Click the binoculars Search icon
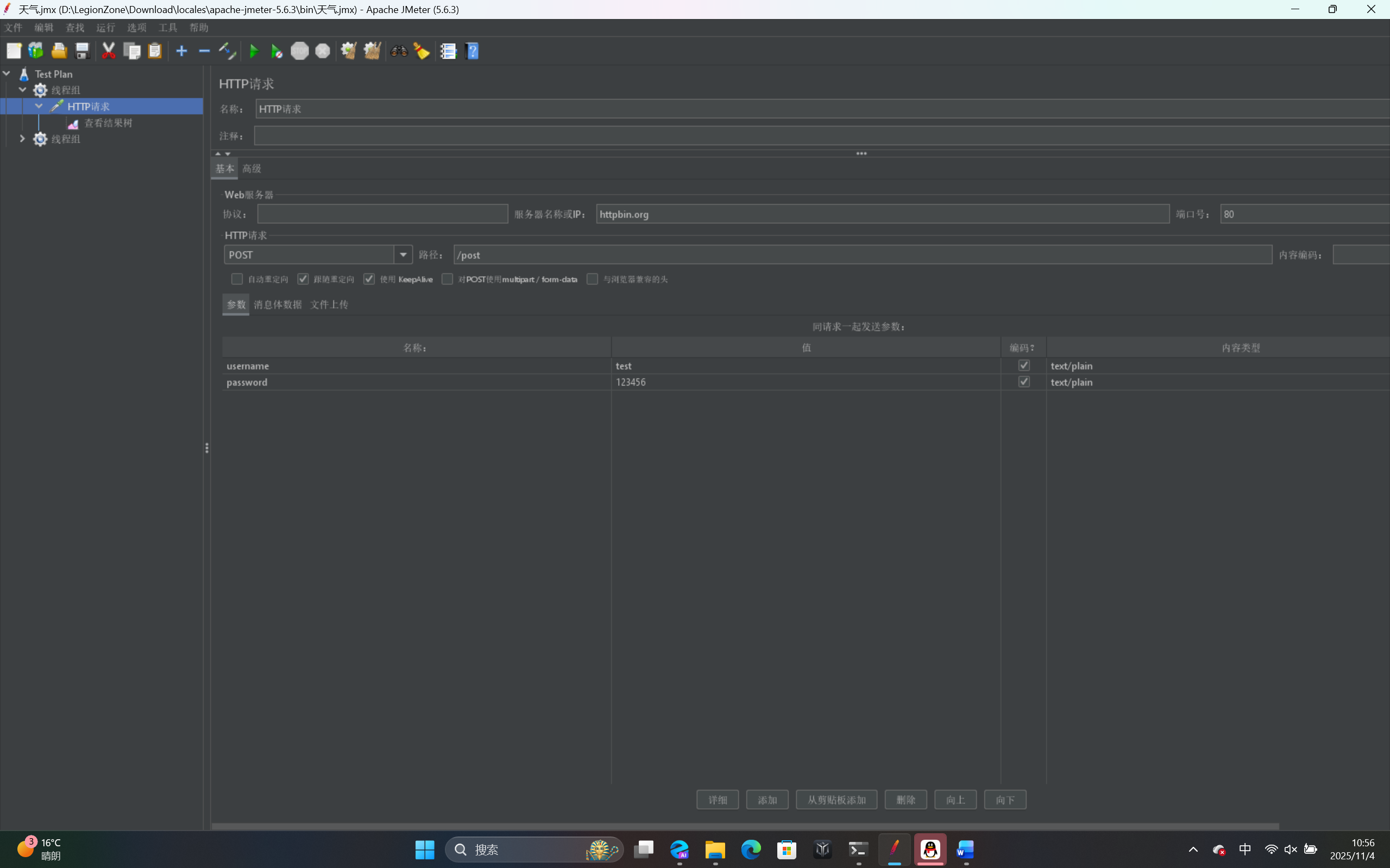 click(x=399, y=51)
